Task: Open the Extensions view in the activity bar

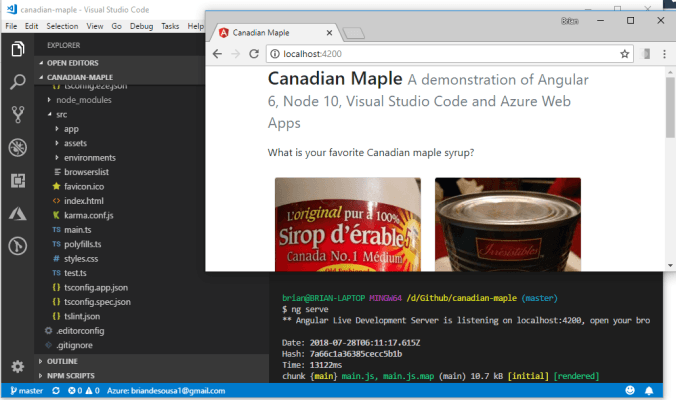Action: tap(18, 180)
